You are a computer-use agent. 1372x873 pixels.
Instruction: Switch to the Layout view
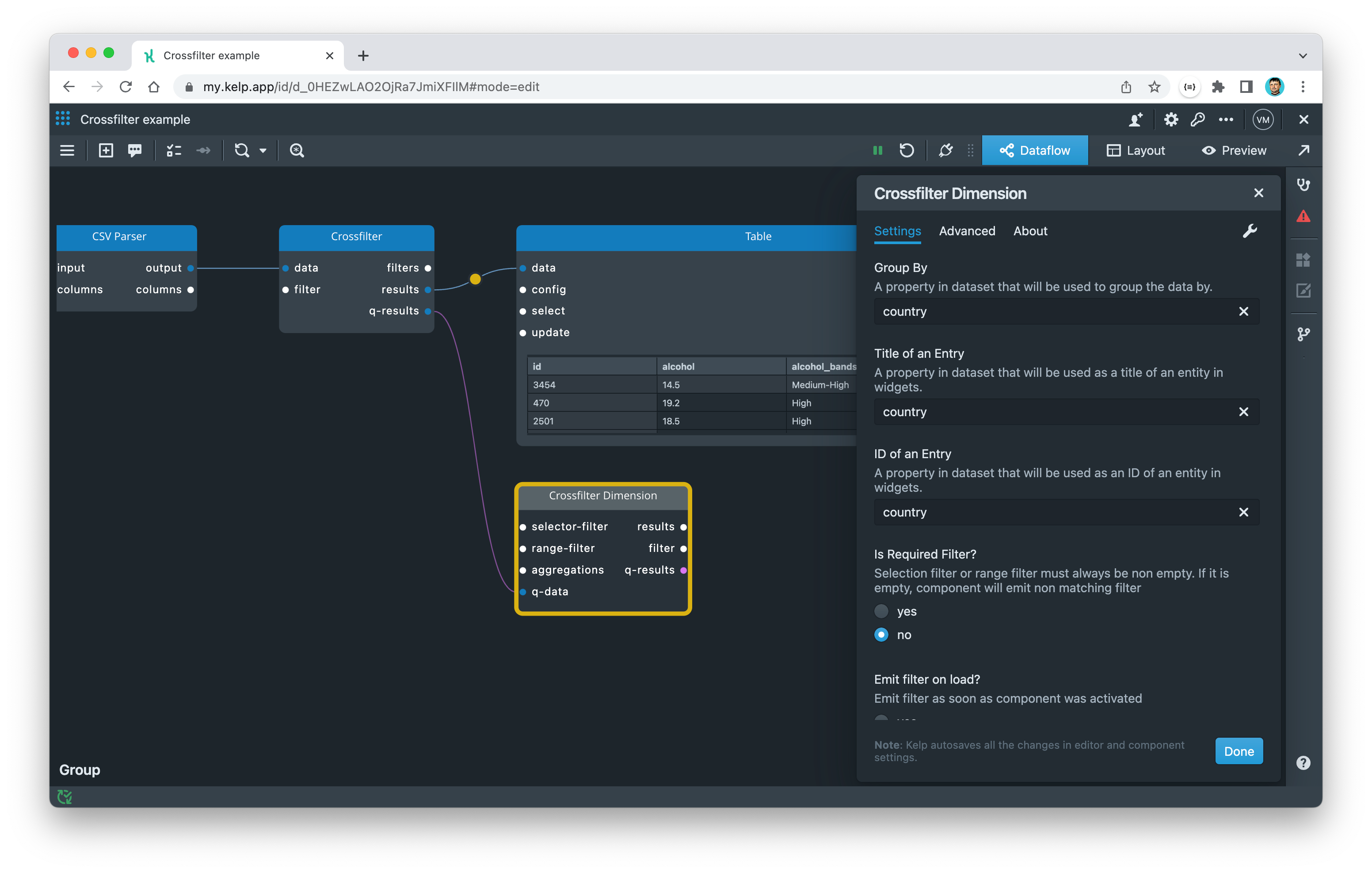click(1136, 150)
